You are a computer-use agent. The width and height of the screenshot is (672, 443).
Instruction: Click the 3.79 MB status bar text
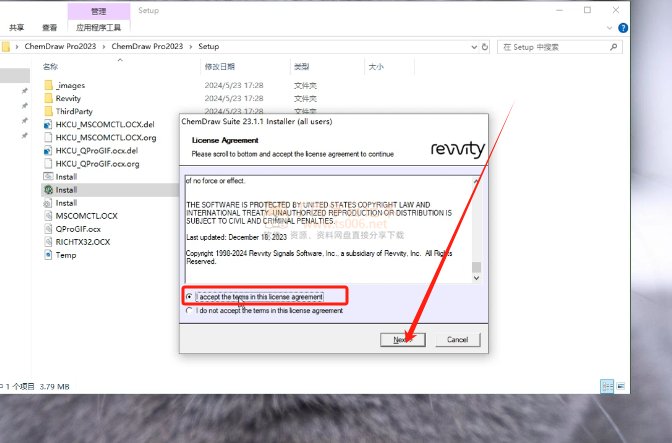tap(54, 386)
